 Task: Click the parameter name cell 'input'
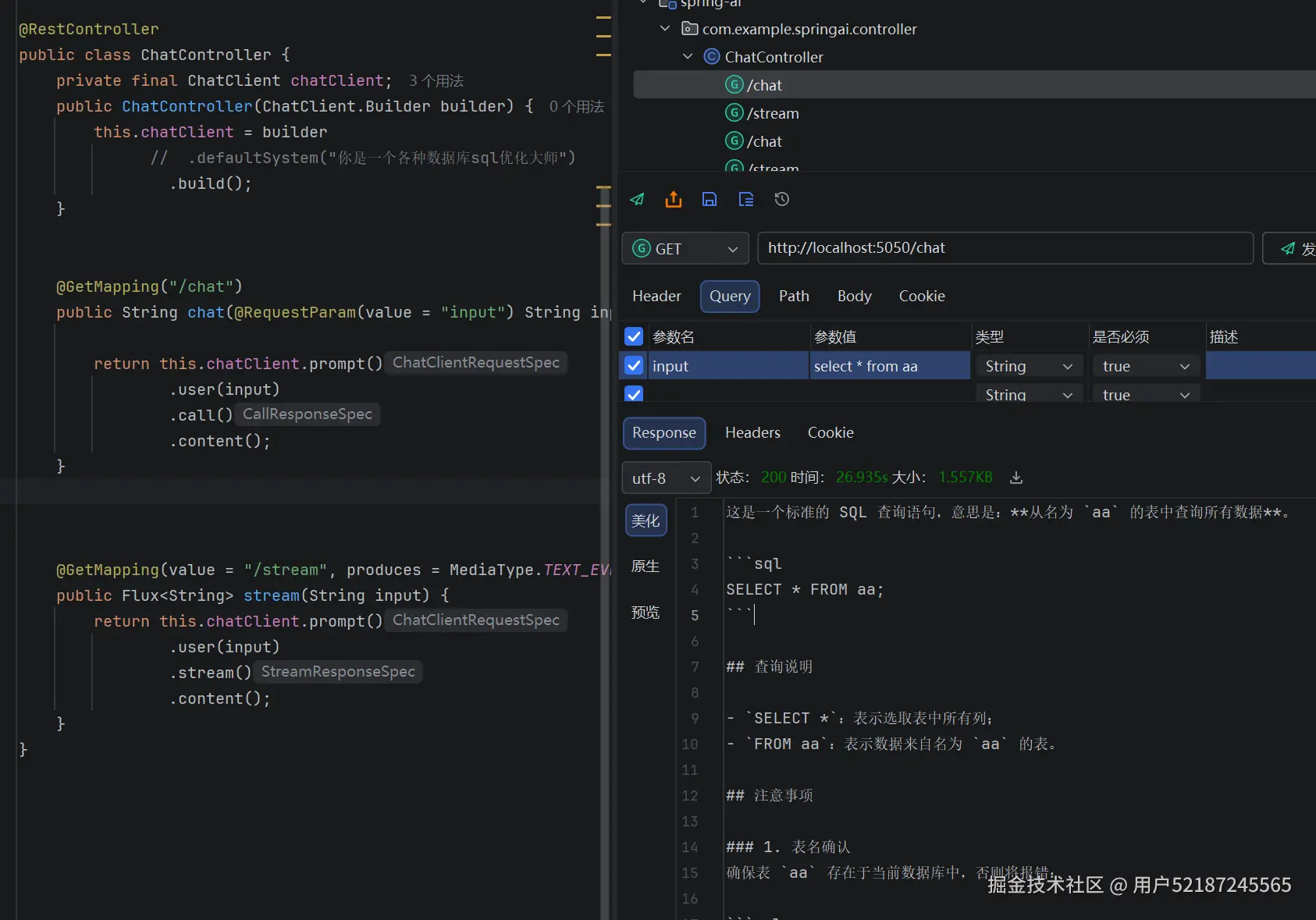pos(729,366)
